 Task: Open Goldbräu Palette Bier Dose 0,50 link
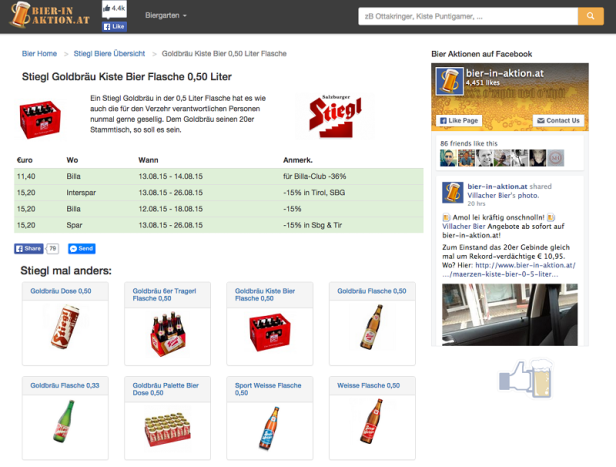click(x=165, y=389)
